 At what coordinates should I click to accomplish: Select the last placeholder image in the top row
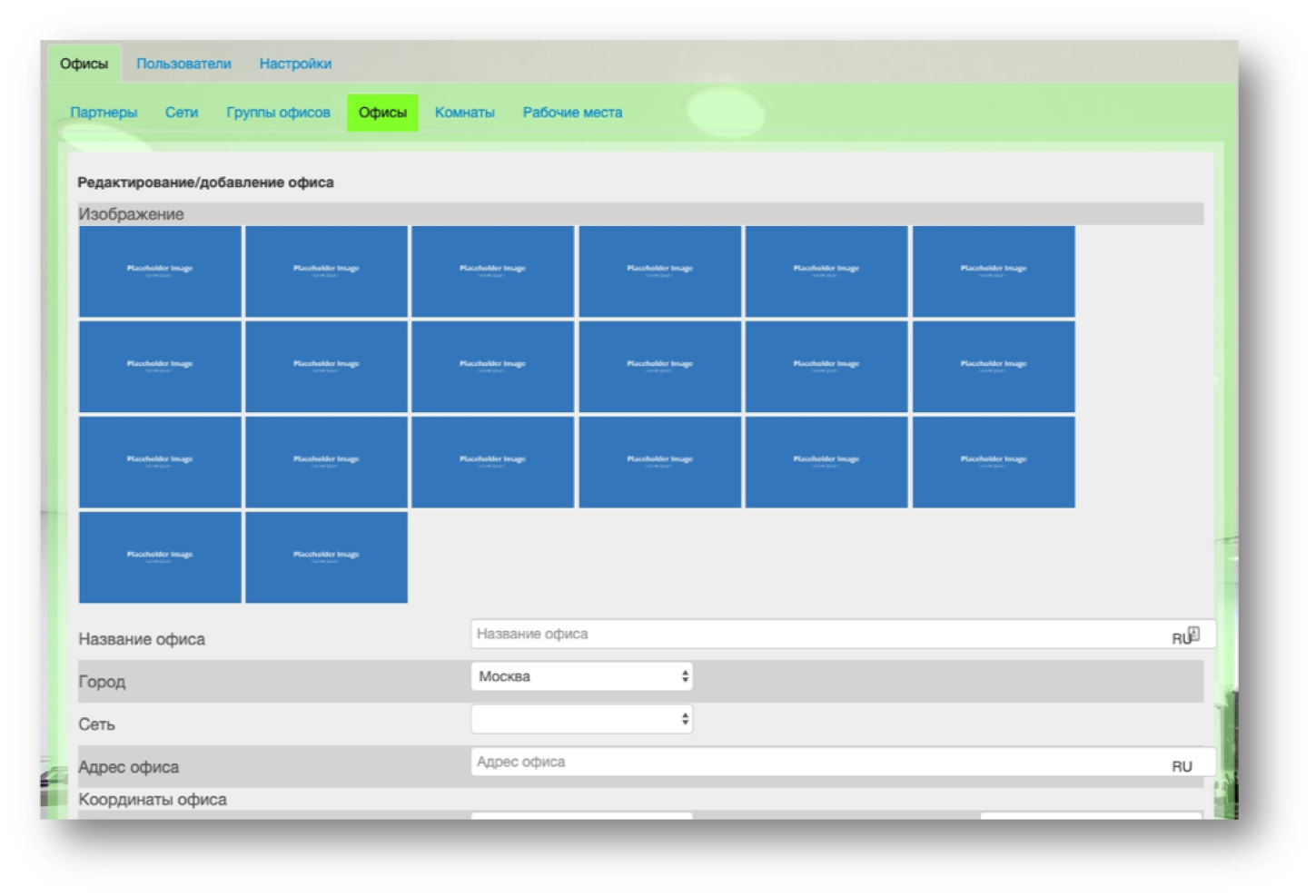[994, 271]
